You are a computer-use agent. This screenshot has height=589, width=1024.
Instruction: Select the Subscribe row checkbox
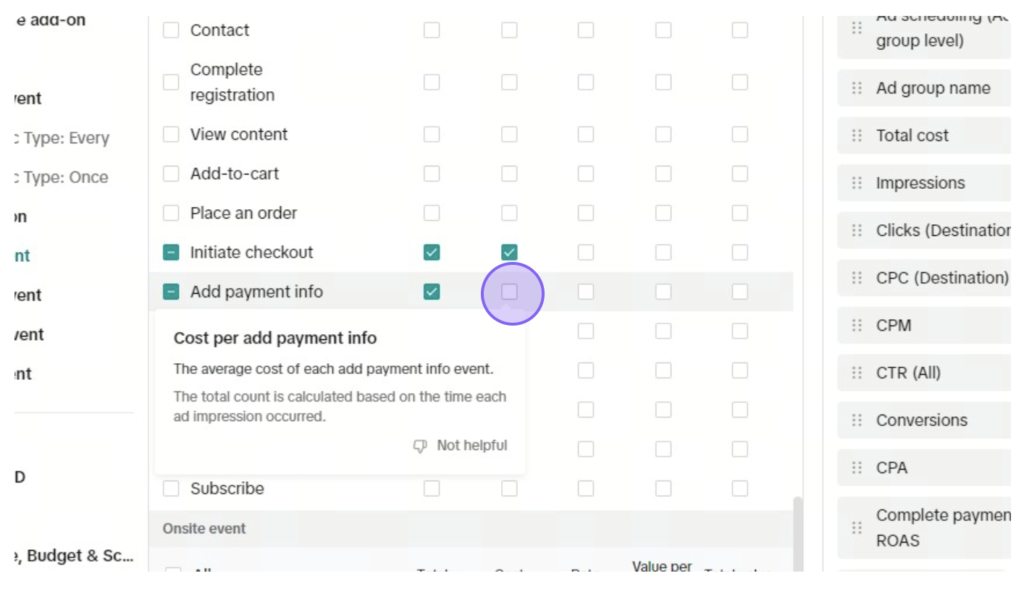(x=171, y=488)
